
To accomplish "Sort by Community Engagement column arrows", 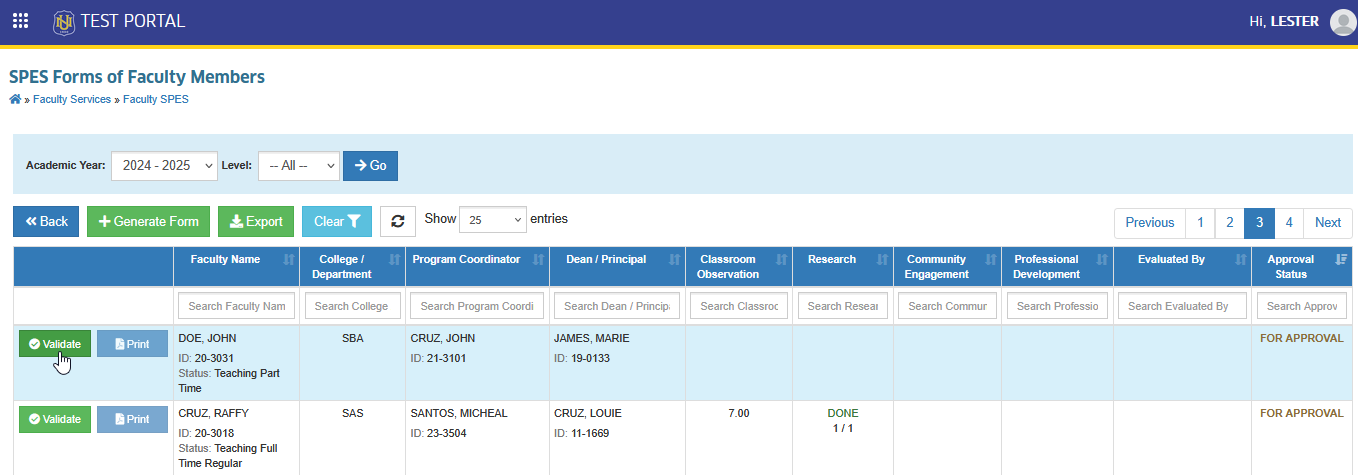I will (989, 260).
